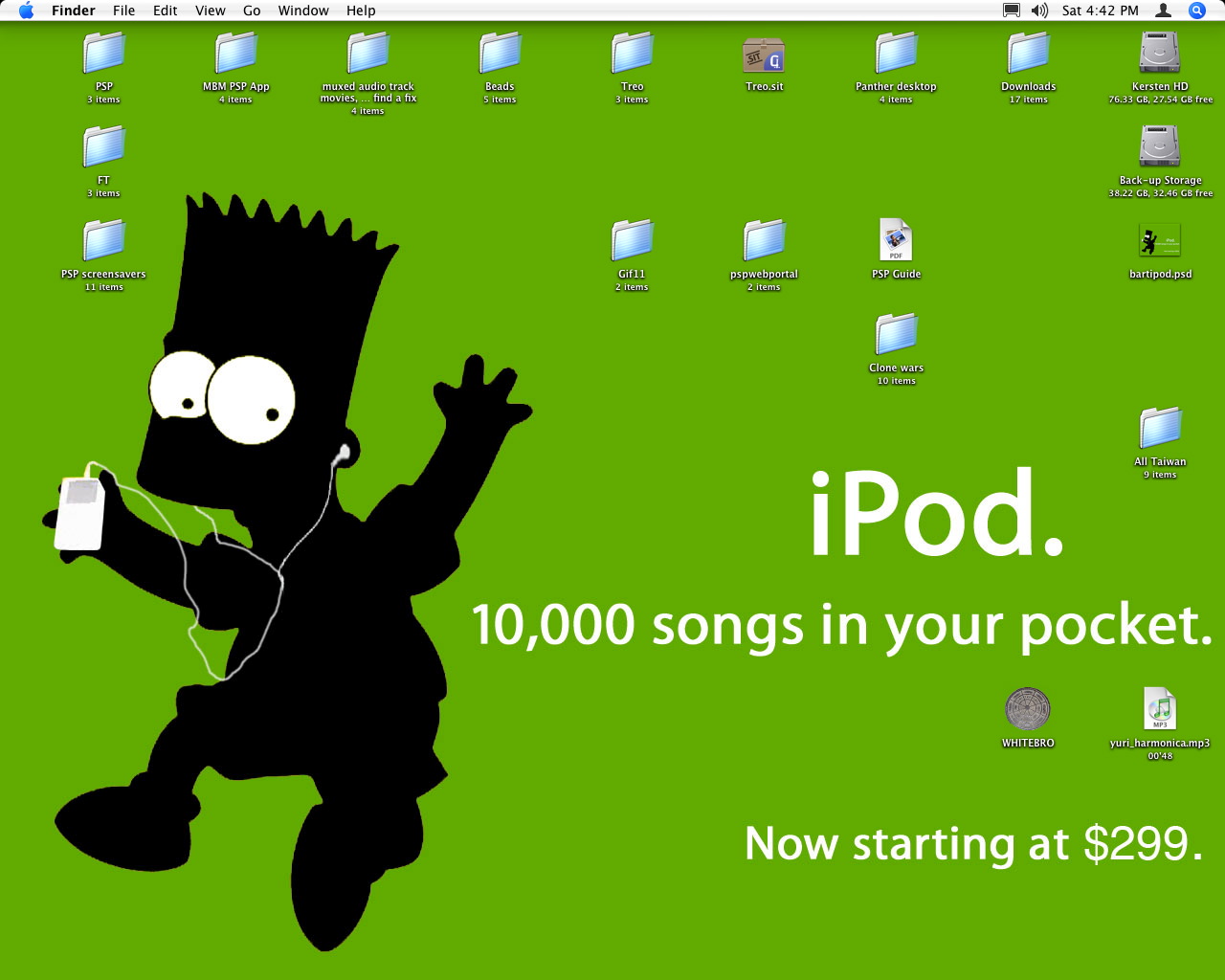Select the pspwebportal folder icon
This screenshot has width=1225, height=980.
click(764, 241)
